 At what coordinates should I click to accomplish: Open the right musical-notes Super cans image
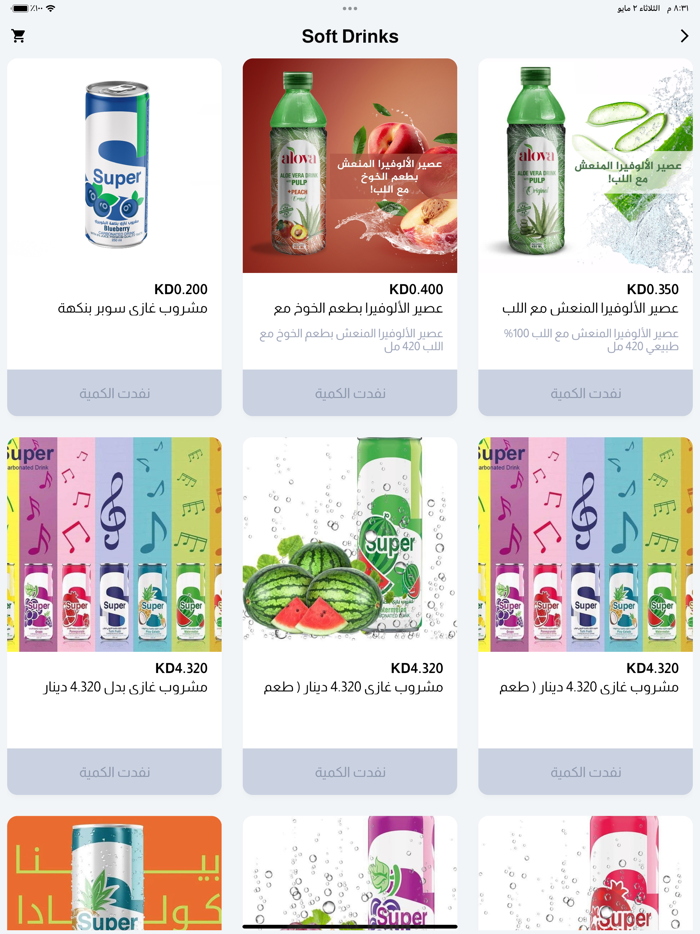point(585,544)
